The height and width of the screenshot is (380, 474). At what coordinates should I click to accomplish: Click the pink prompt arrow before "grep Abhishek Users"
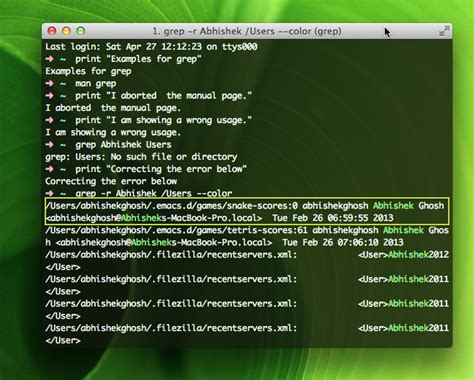[49, 145]
